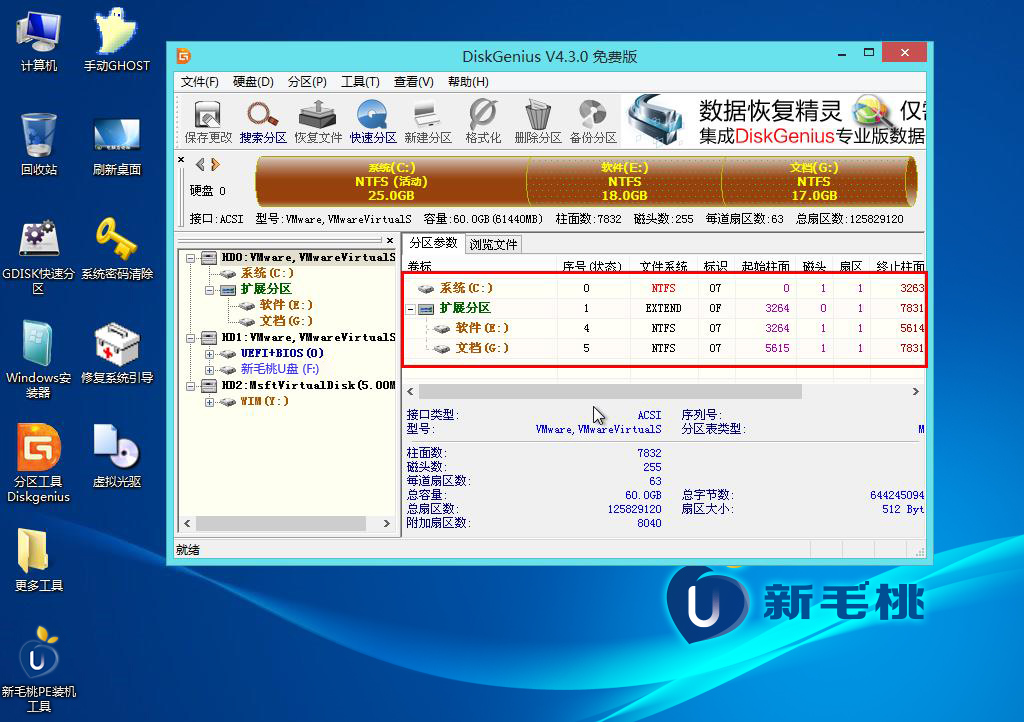The width and height of the screenshot is (1024, 722).
Task: Select 系统(C:) in the disk tree
Action: [267, 273]
